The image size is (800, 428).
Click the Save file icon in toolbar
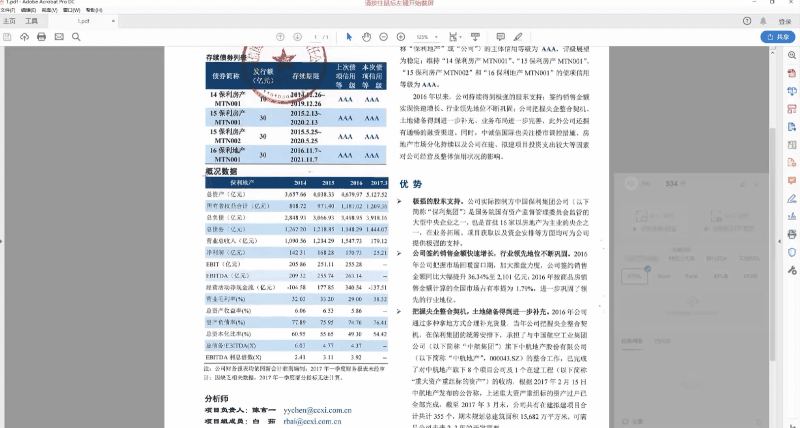point(9,37)
